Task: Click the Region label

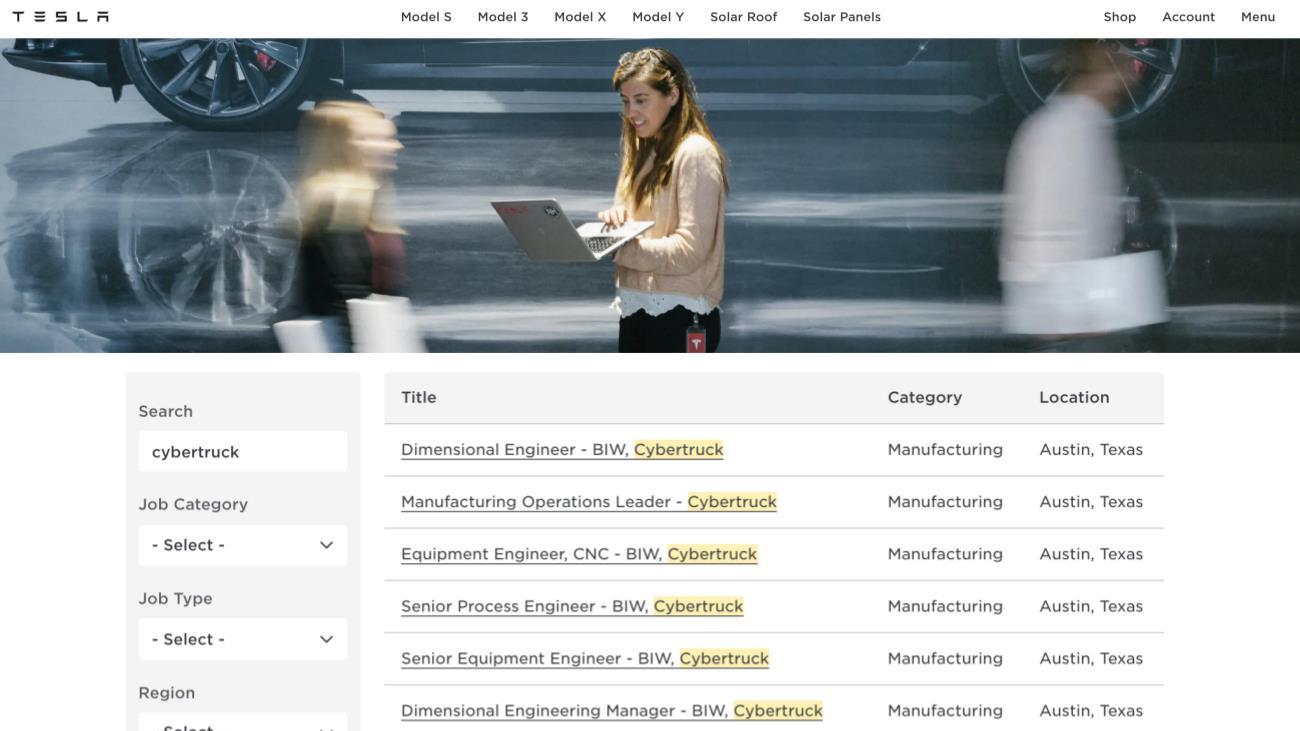Action: point(167,693)
